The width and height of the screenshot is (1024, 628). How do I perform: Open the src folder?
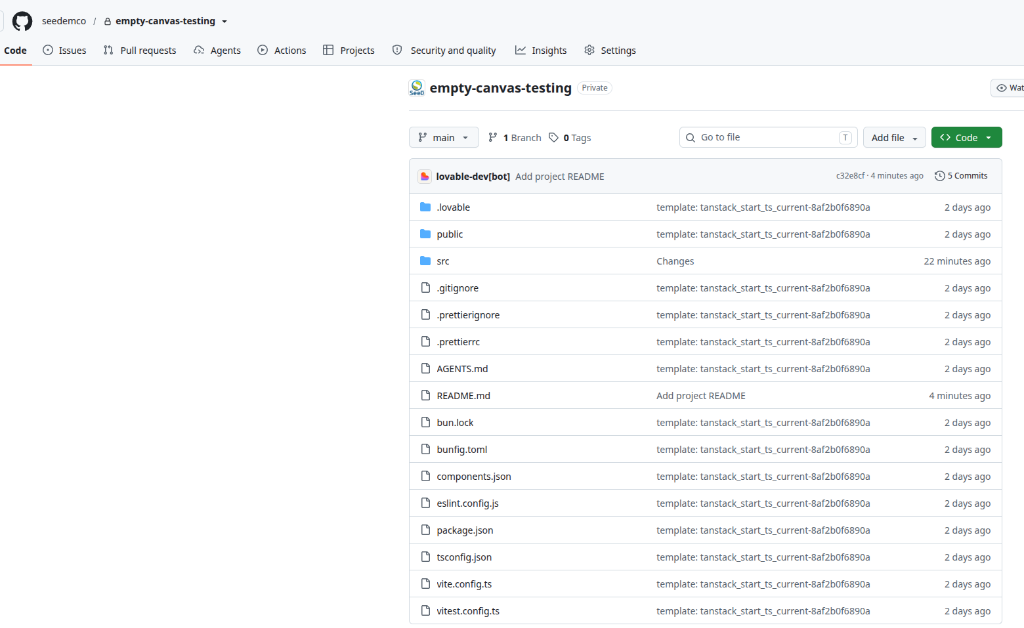point(443,261)
